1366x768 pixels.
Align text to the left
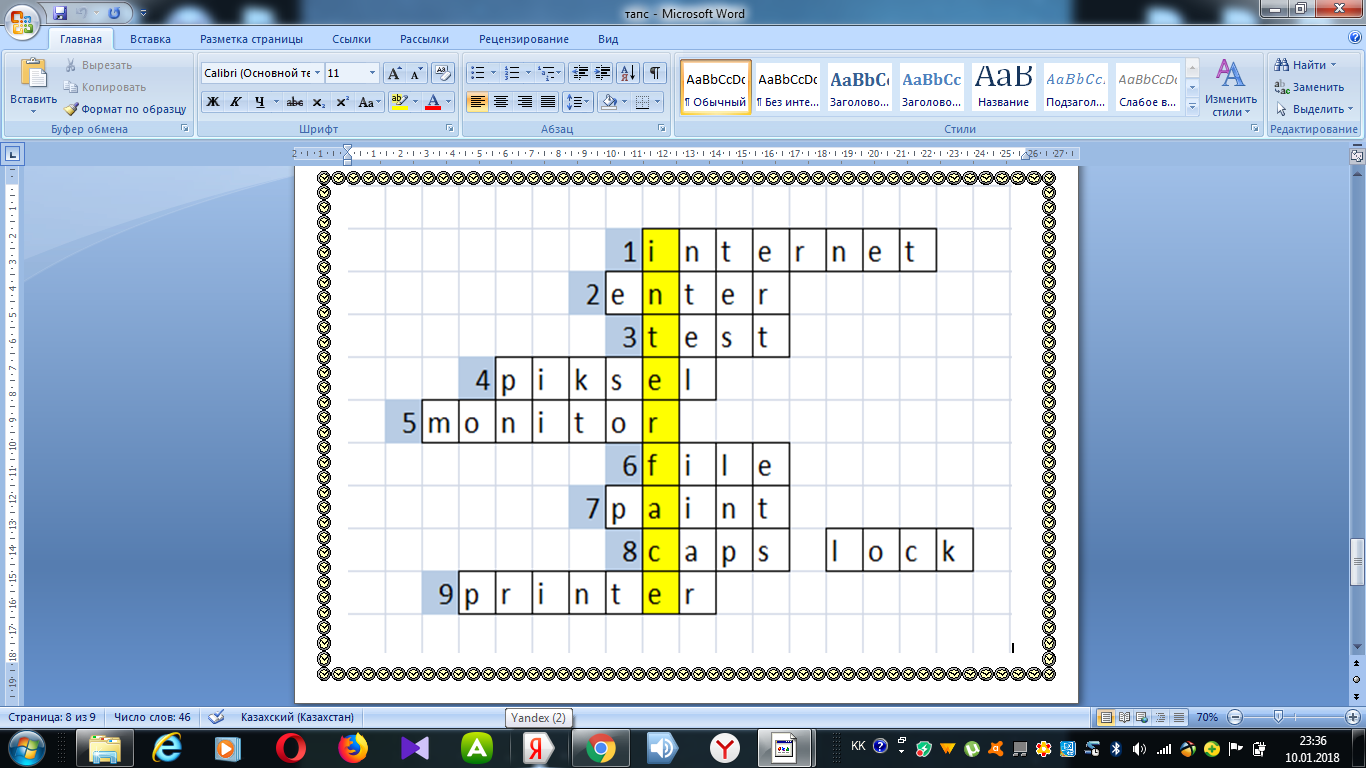point(477,102)
